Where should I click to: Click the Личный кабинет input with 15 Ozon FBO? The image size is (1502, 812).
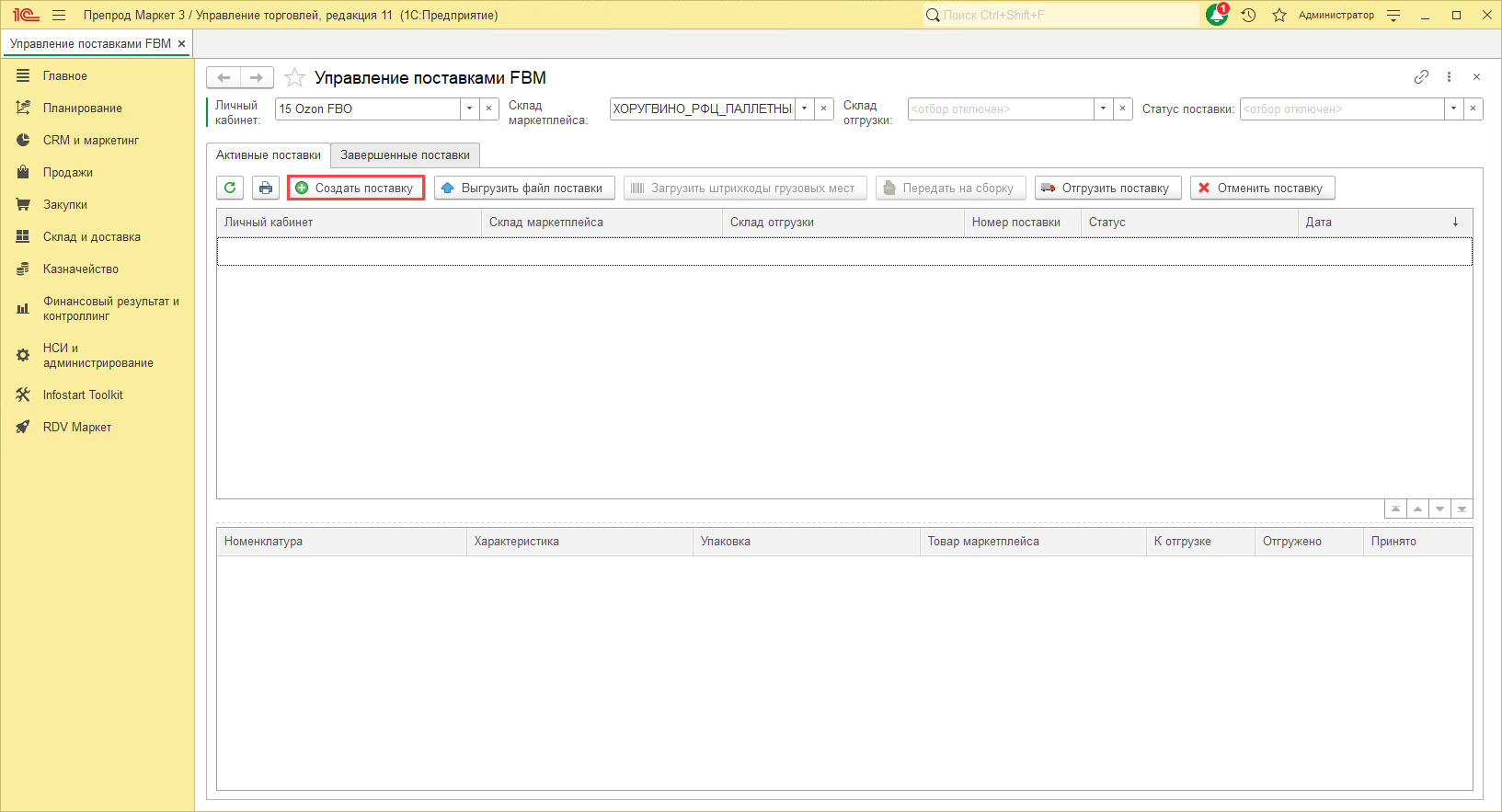pyautogui.click(x=368, y=109)
